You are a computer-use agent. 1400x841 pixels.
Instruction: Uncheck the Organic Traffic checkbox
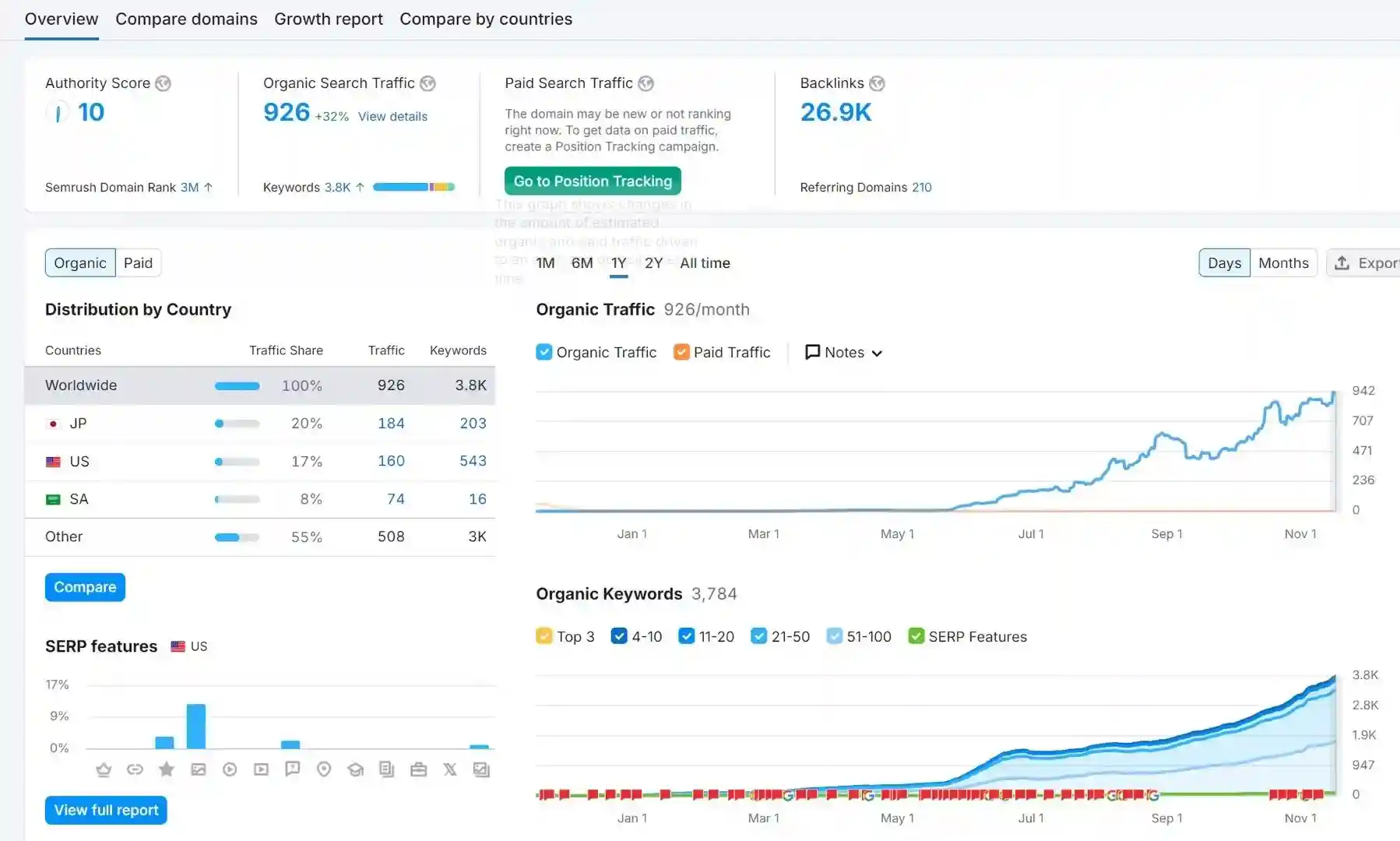(x=544, y=352)
